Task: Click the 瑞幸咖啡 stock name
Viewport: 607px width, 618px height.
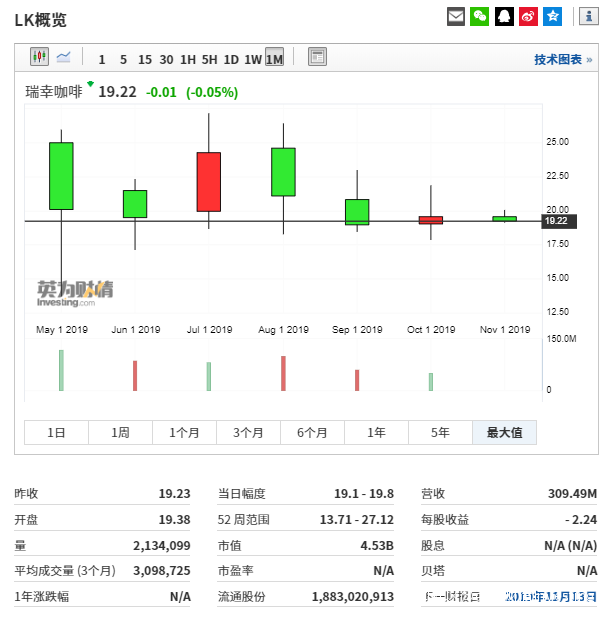Action: tap(54, 92)
